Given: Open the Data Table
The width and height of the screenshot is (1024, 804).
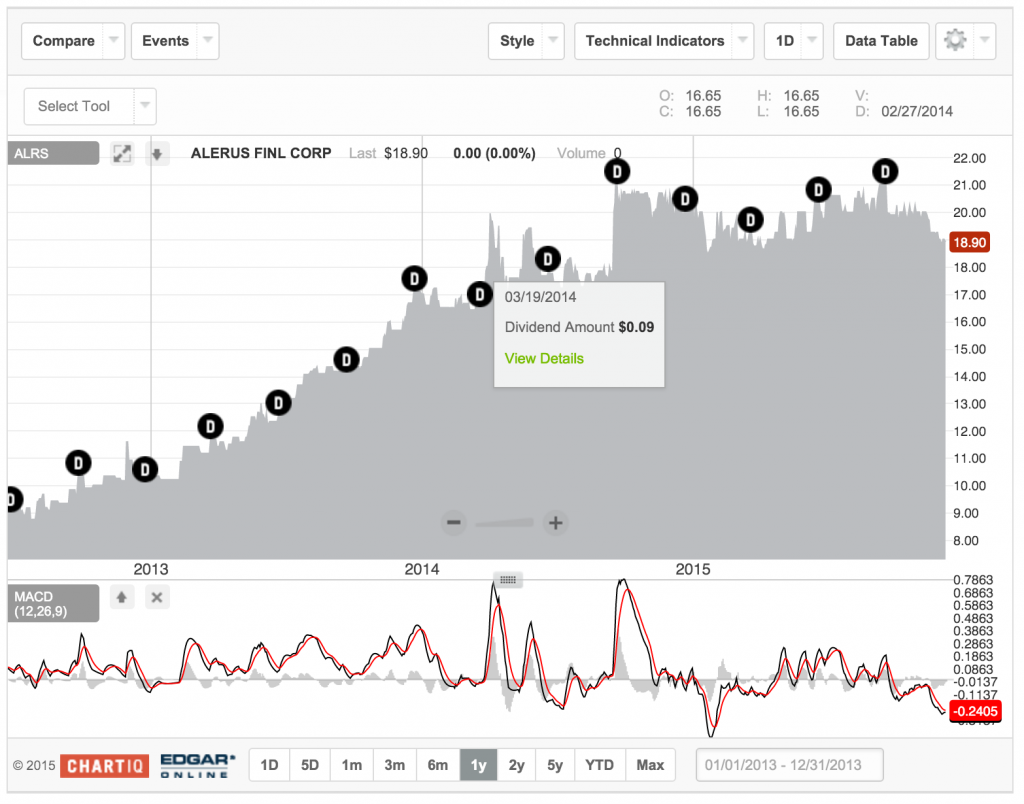Looking at the screenshot, I should coord(881,41).
